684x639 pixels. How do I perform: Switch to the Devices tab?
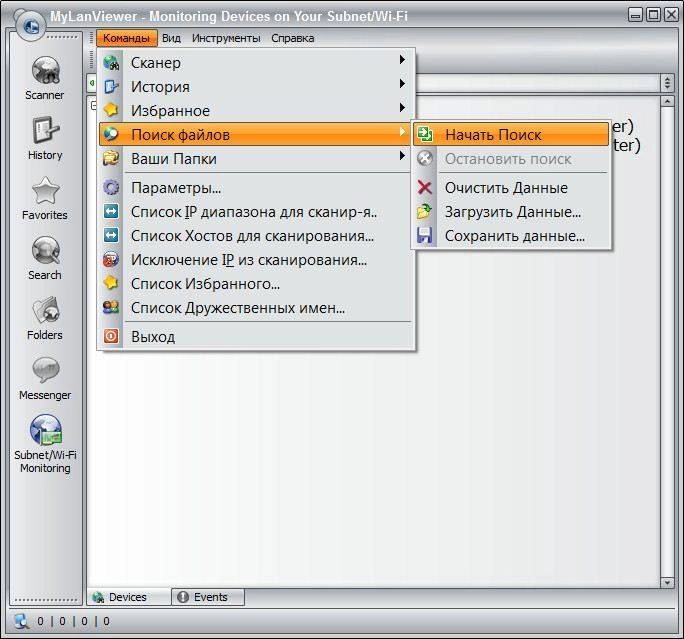click(128, 597)
